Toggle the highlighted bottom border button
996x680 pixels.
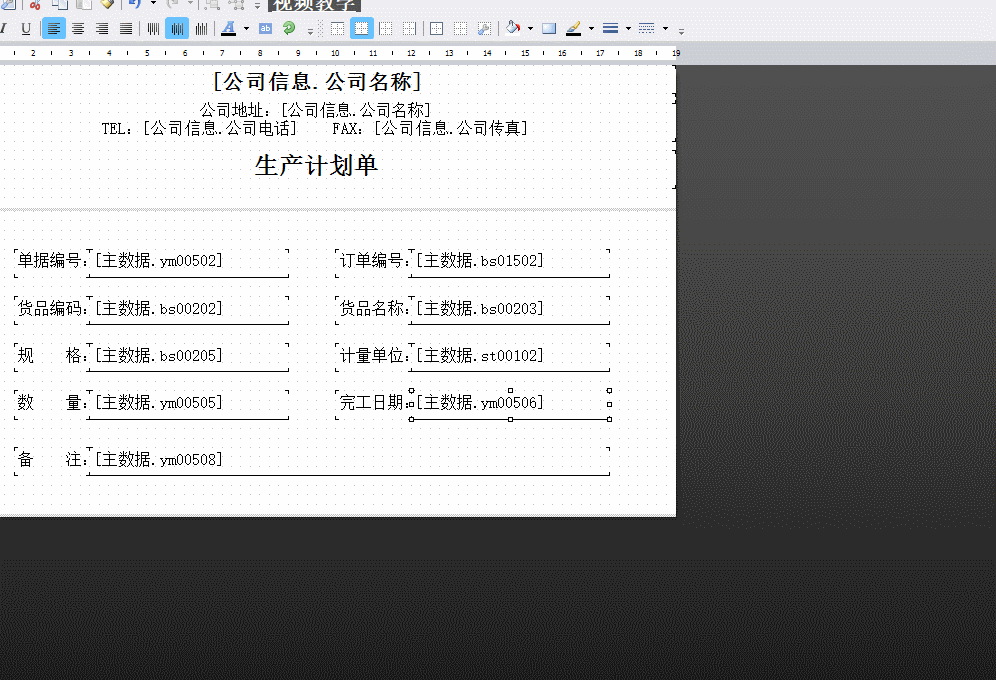click(361, 28)
